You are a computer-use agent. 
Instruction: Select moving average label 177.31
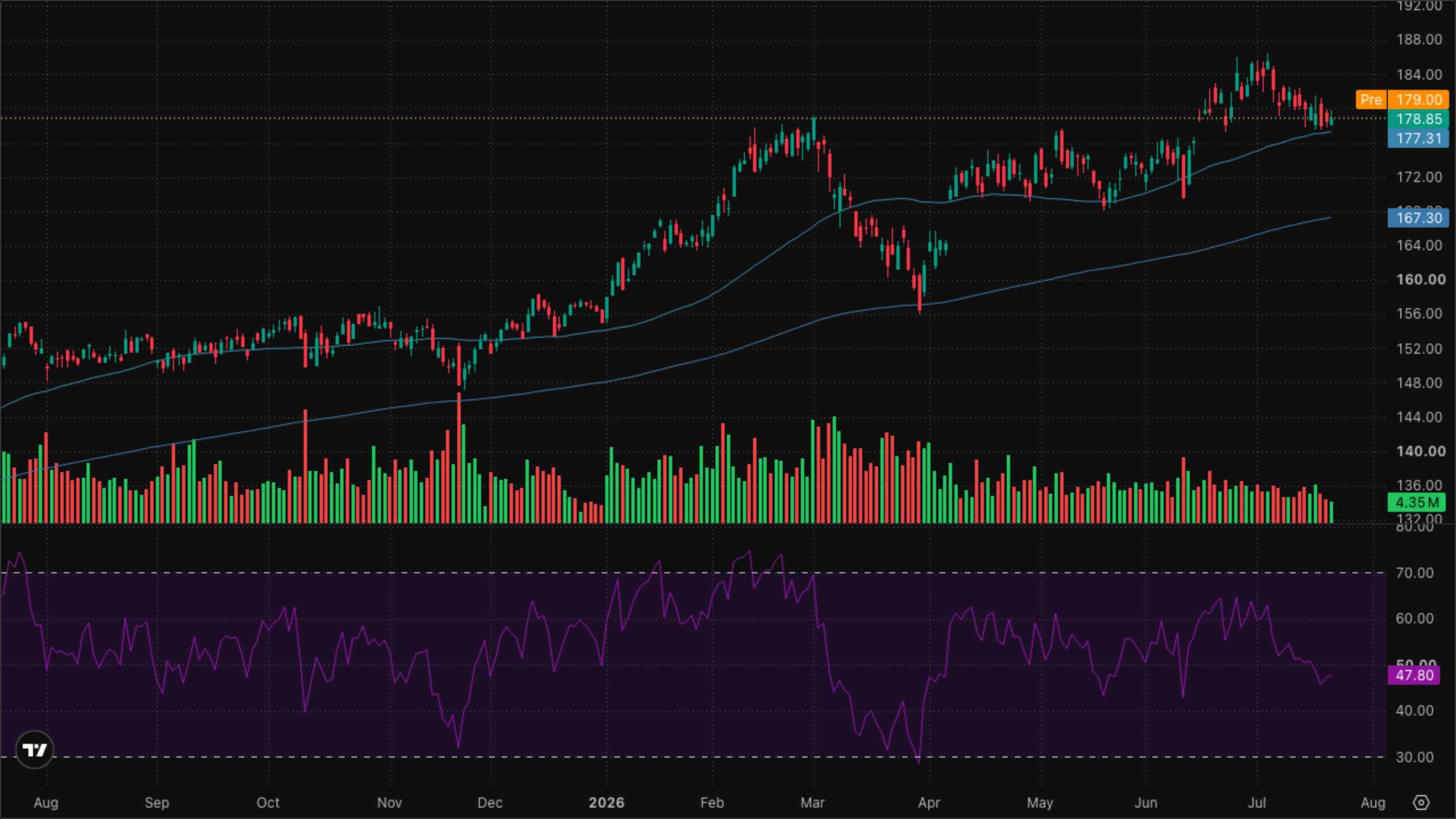click(1418, 138)
